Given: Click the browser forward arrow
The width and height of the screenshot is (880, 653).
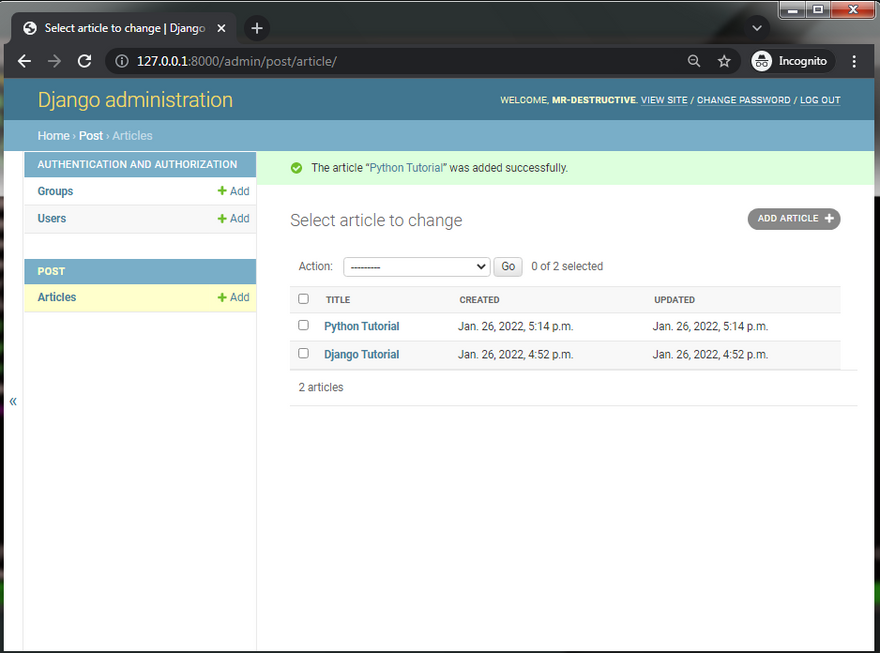Looking at the screenshot, I should point(54,61).
